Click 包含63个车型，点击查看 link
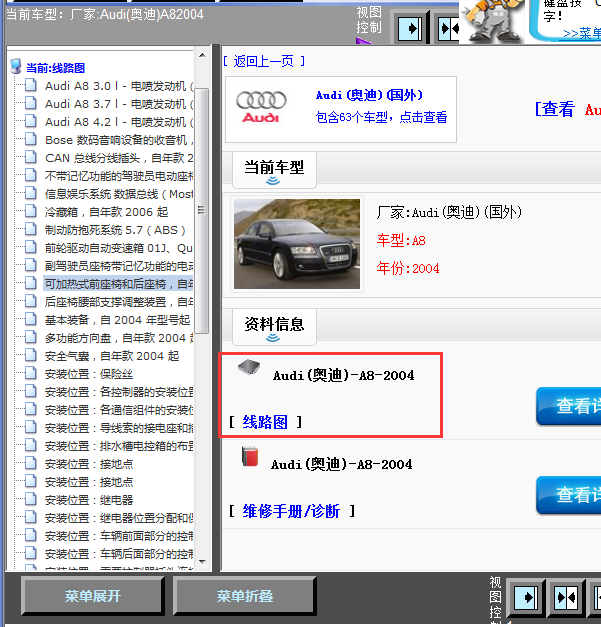 coord(381,117)
